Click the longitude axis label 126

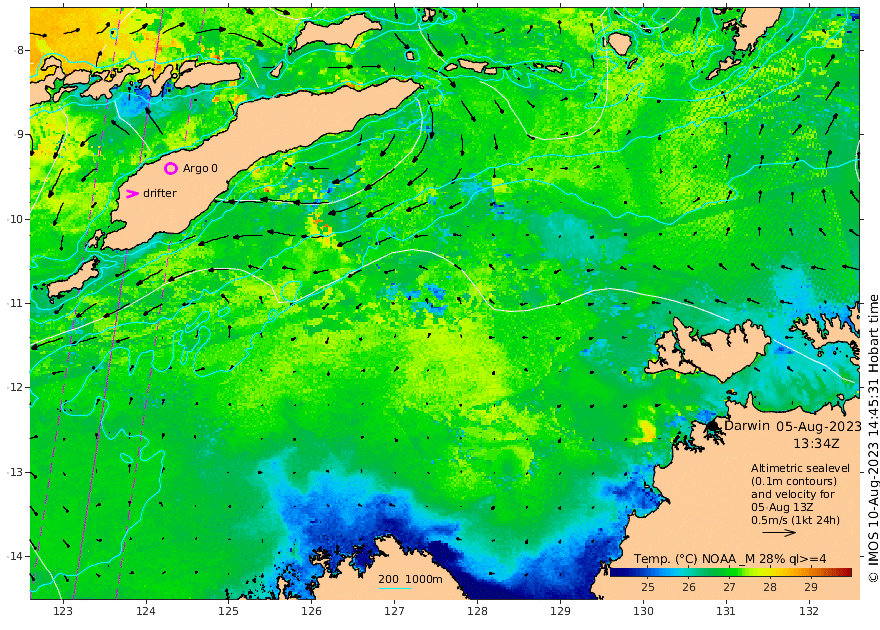pyautogui.click(x=311, y=611)
